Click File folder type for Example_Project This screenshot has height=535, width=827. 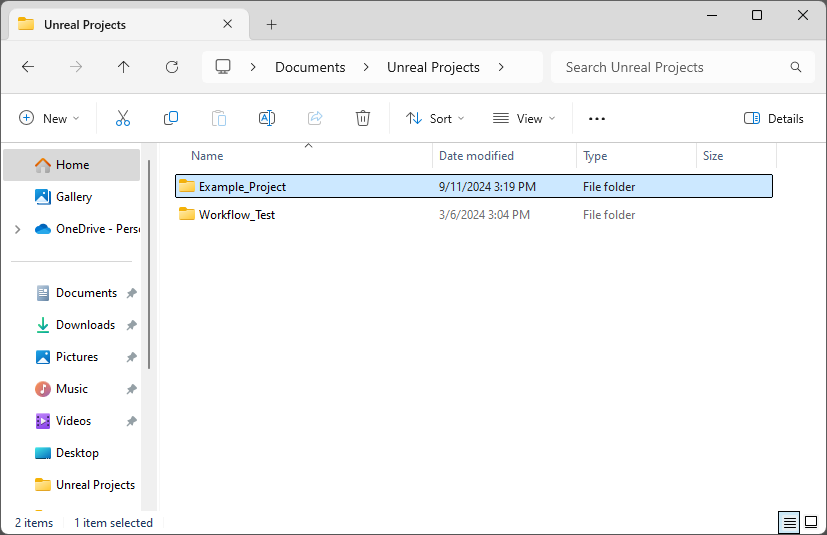609,187
